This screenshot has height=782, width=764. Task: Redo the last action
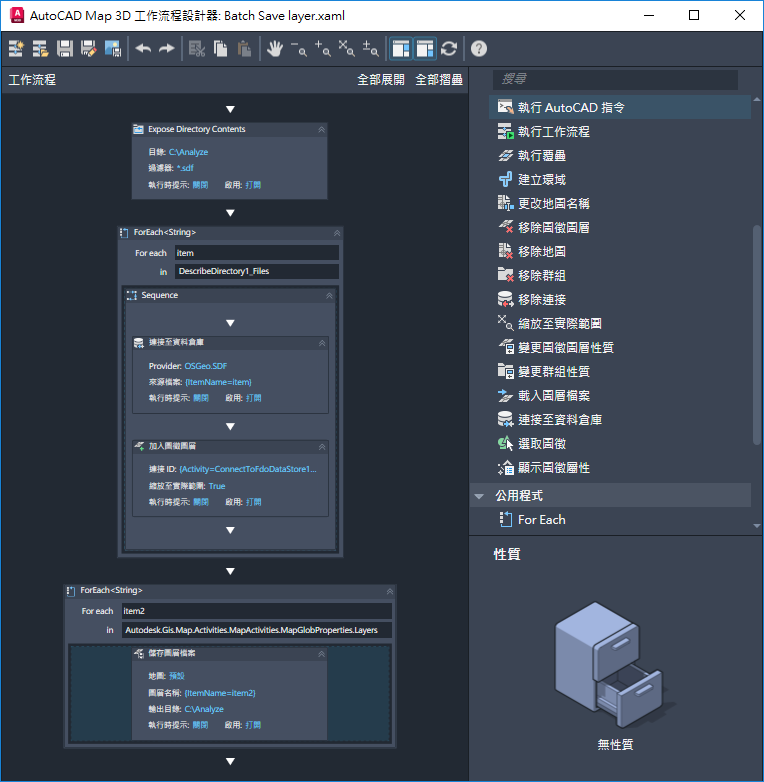pos(167,48)
